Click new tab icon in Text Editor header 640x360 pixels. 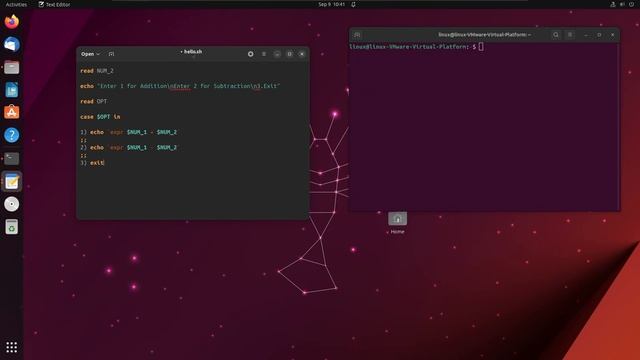[x=111, y=54]
